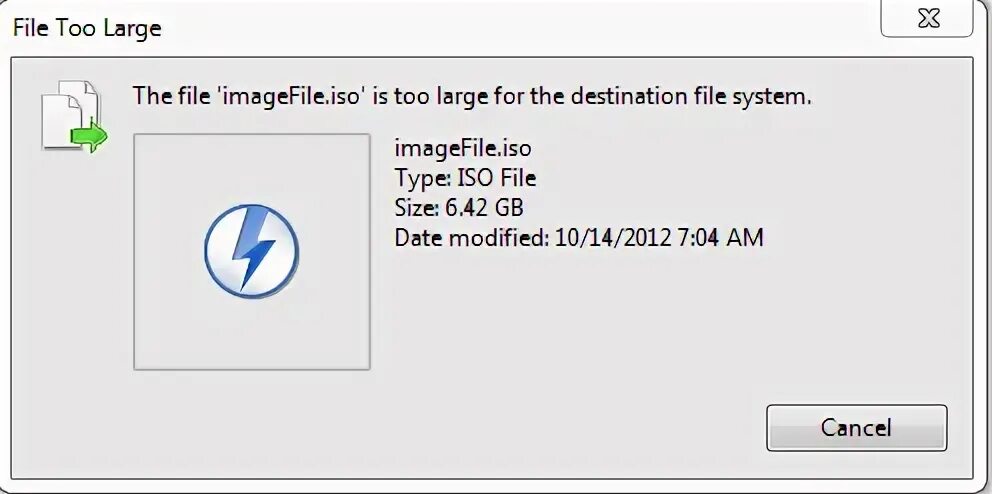
Task: Click the blue lightning bolt disc icon
Action: coord(251,252)
